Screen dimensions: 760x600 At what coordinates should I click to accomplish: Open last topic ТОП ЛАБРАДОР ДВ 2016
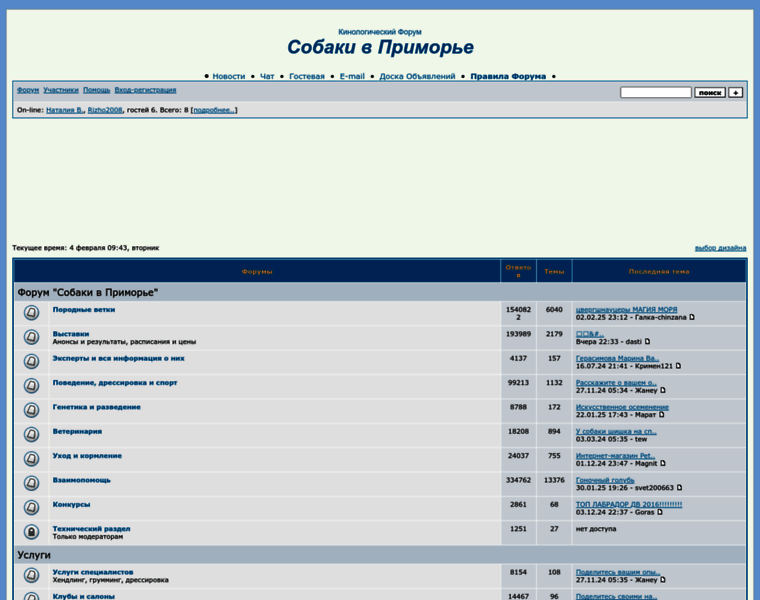628,504
